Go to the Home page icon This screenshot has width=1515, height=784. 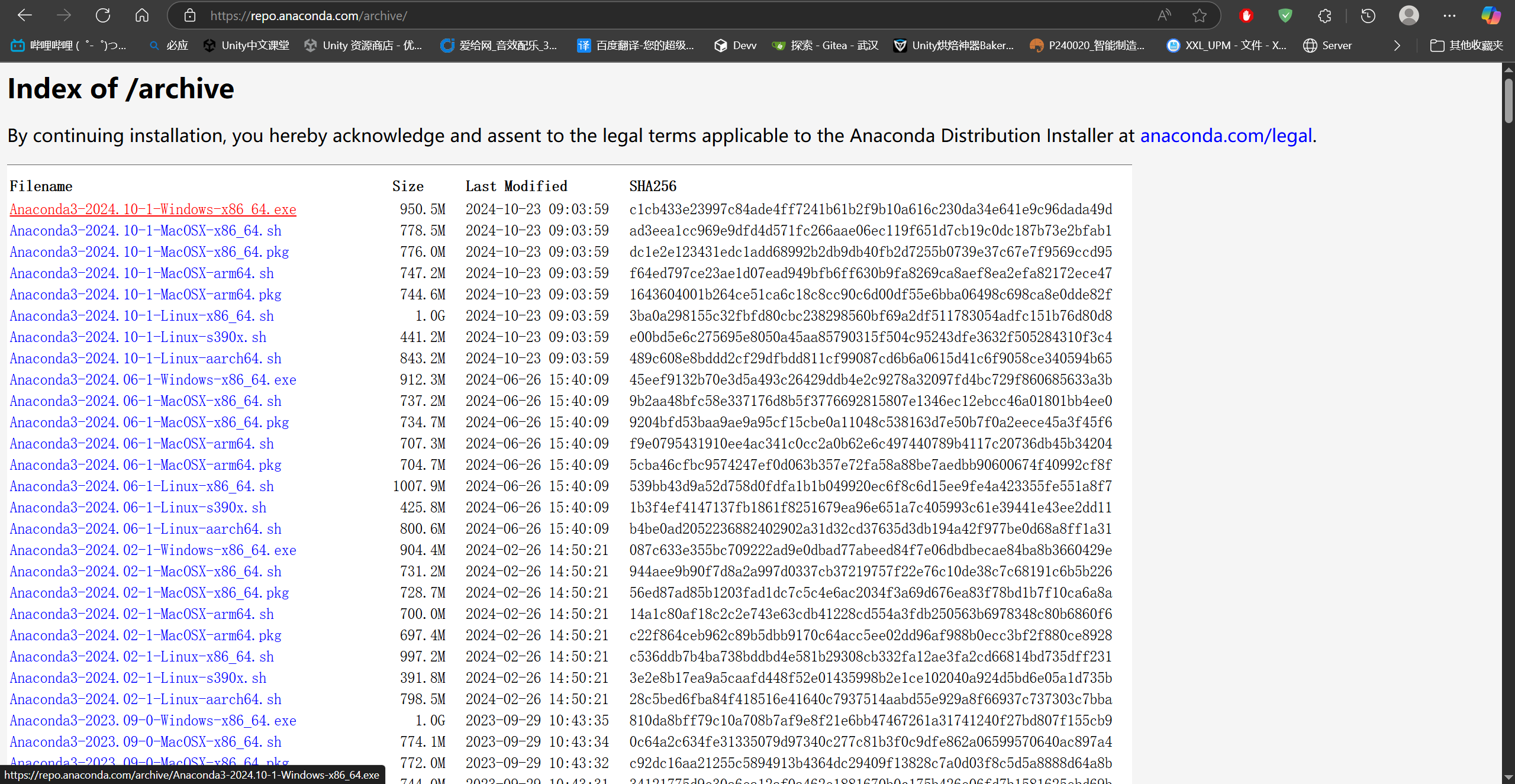pos(142,15)
